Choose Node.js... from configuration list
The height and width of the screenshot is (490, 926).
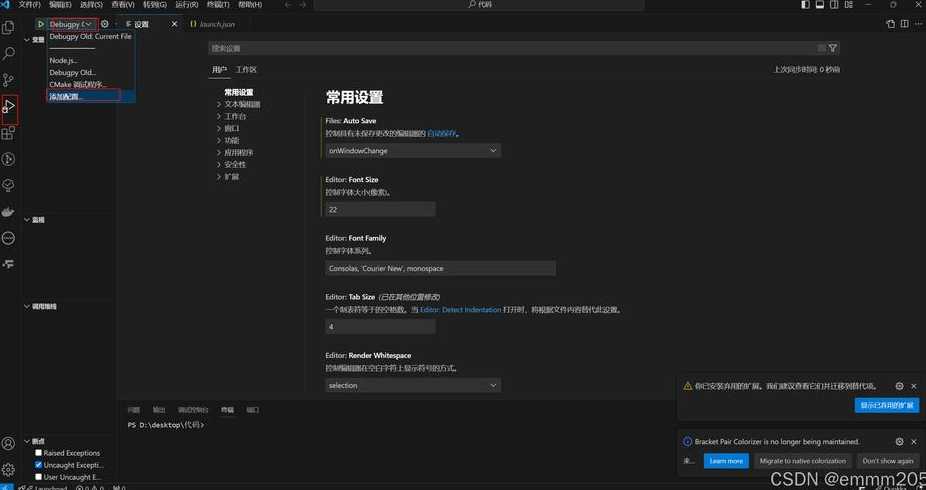(91, 61)
